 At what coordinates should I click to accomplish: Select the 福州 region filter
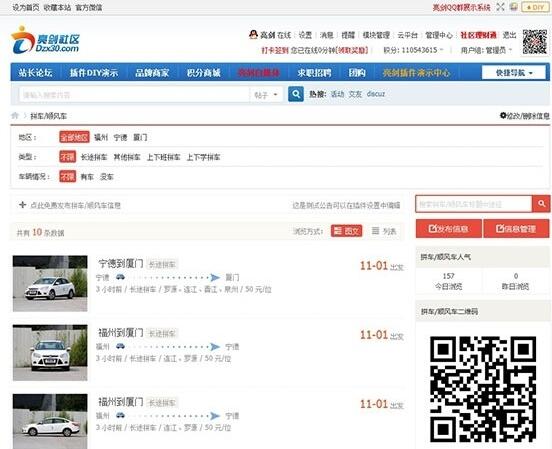point(101,137)
